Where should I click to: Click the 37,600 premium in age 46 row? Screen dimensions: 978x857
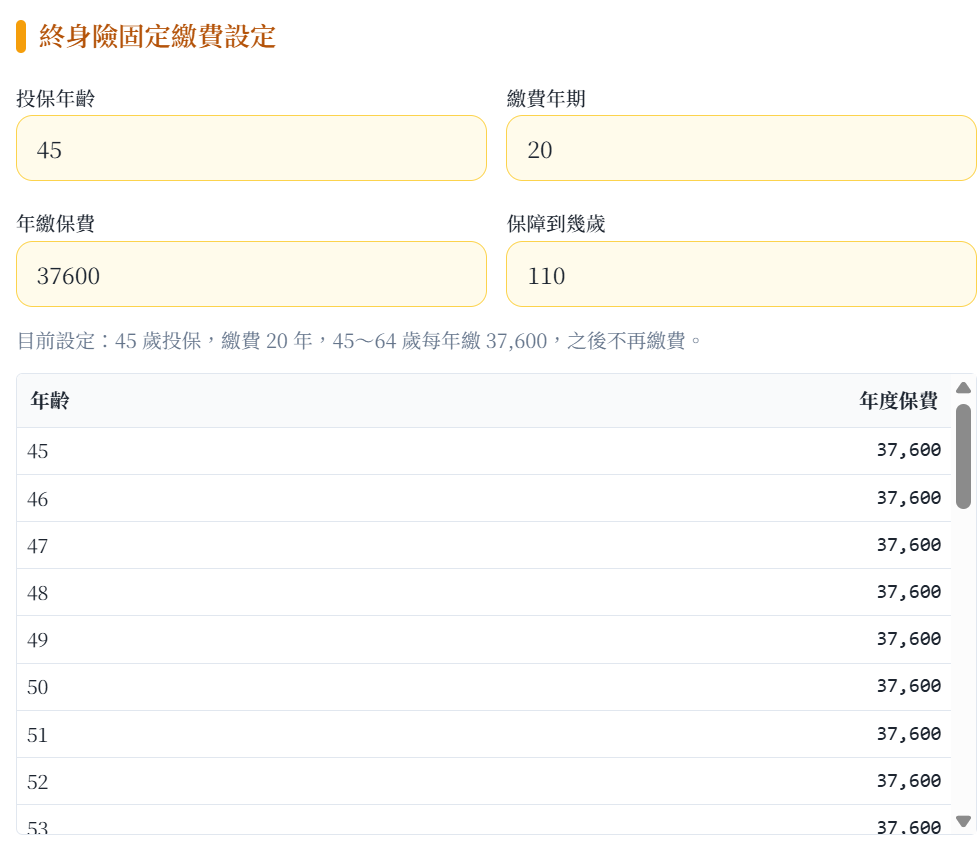click(x=909, y=498)
